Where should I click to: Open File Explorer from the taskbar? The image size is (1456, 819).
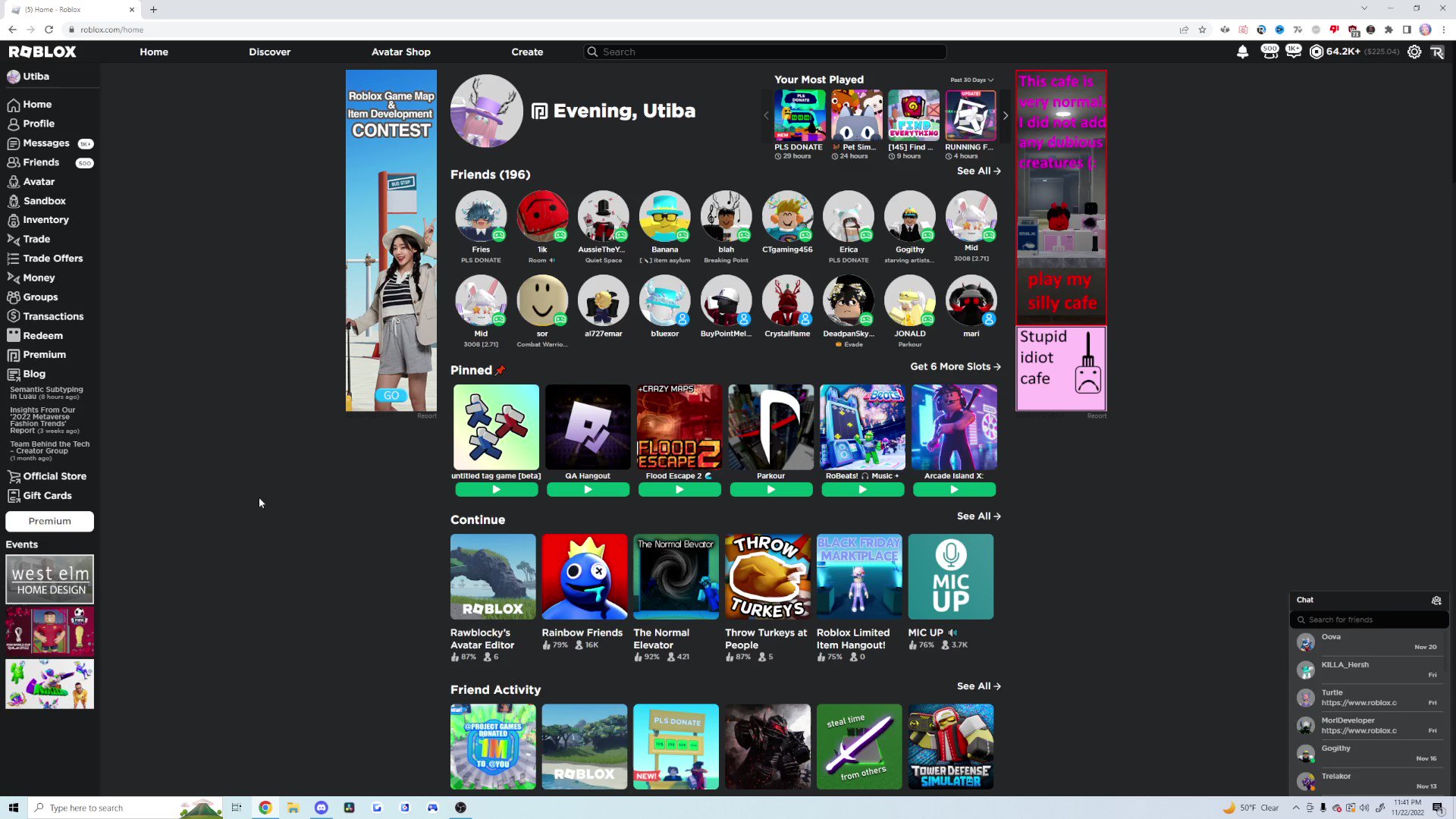pyautogui.click(x=293, y=808)
